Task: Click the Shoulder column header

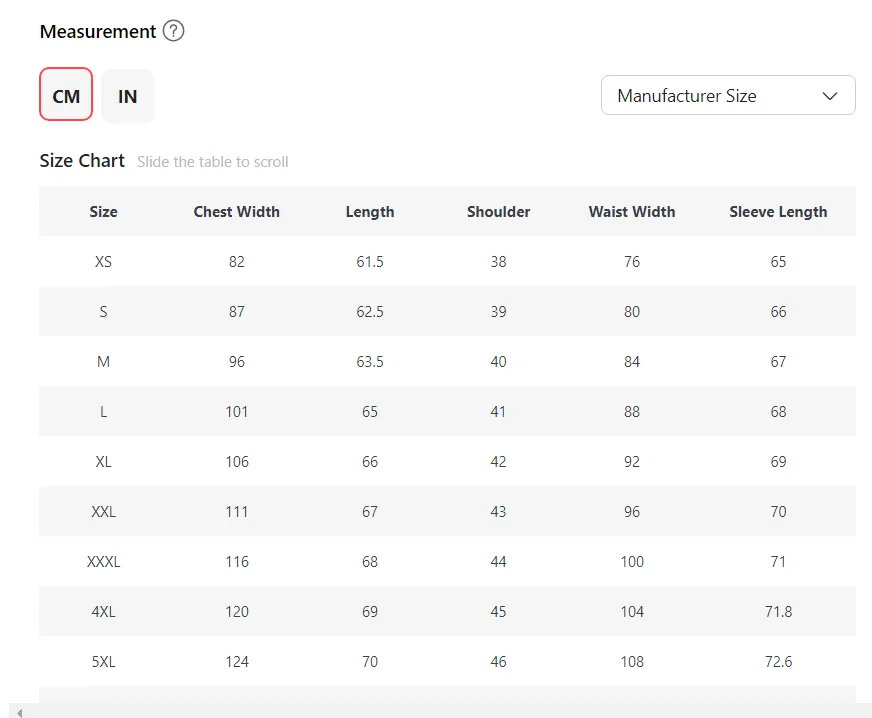Action: (x=498, y=212)
